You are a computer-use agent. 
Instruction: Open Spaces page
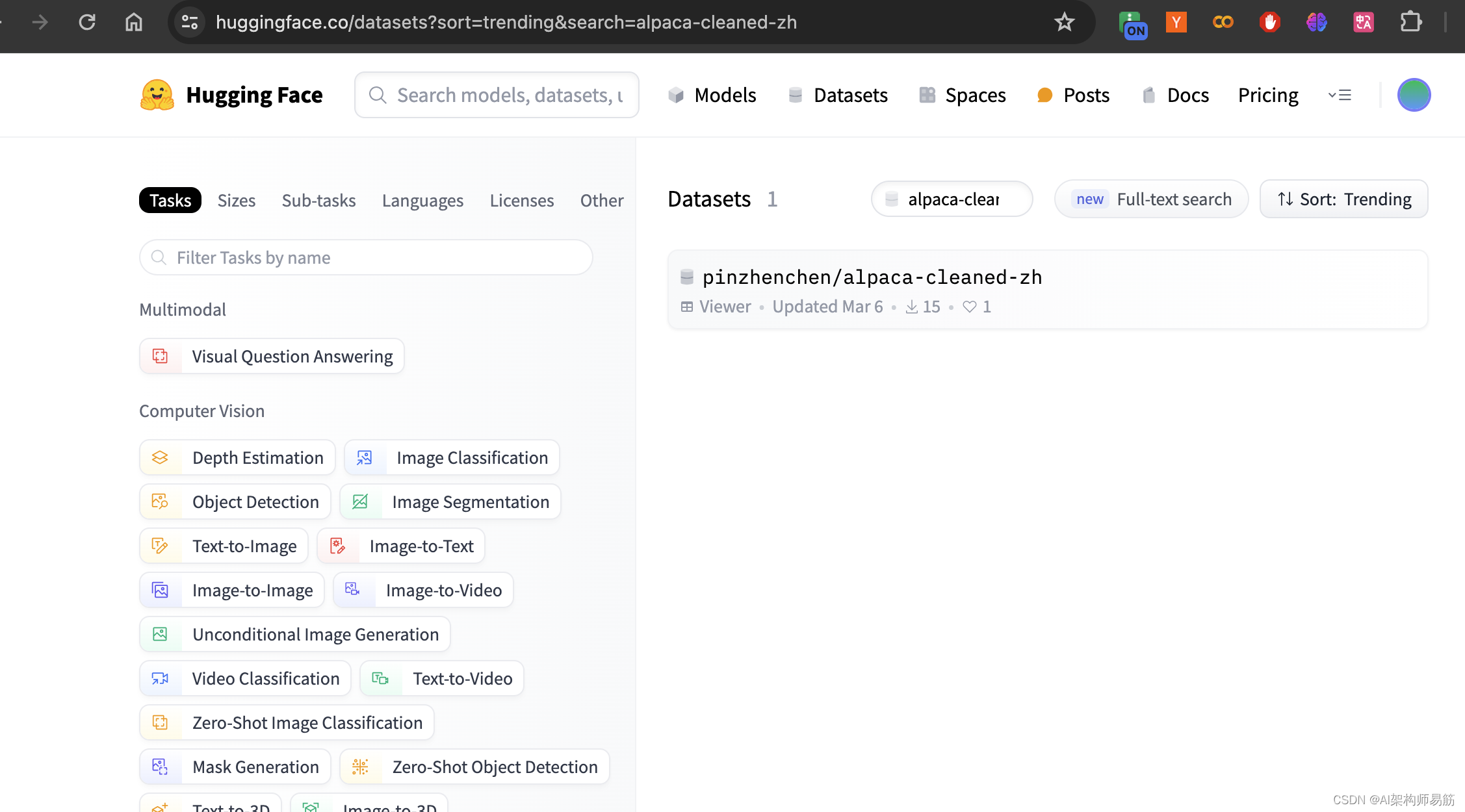963,95
